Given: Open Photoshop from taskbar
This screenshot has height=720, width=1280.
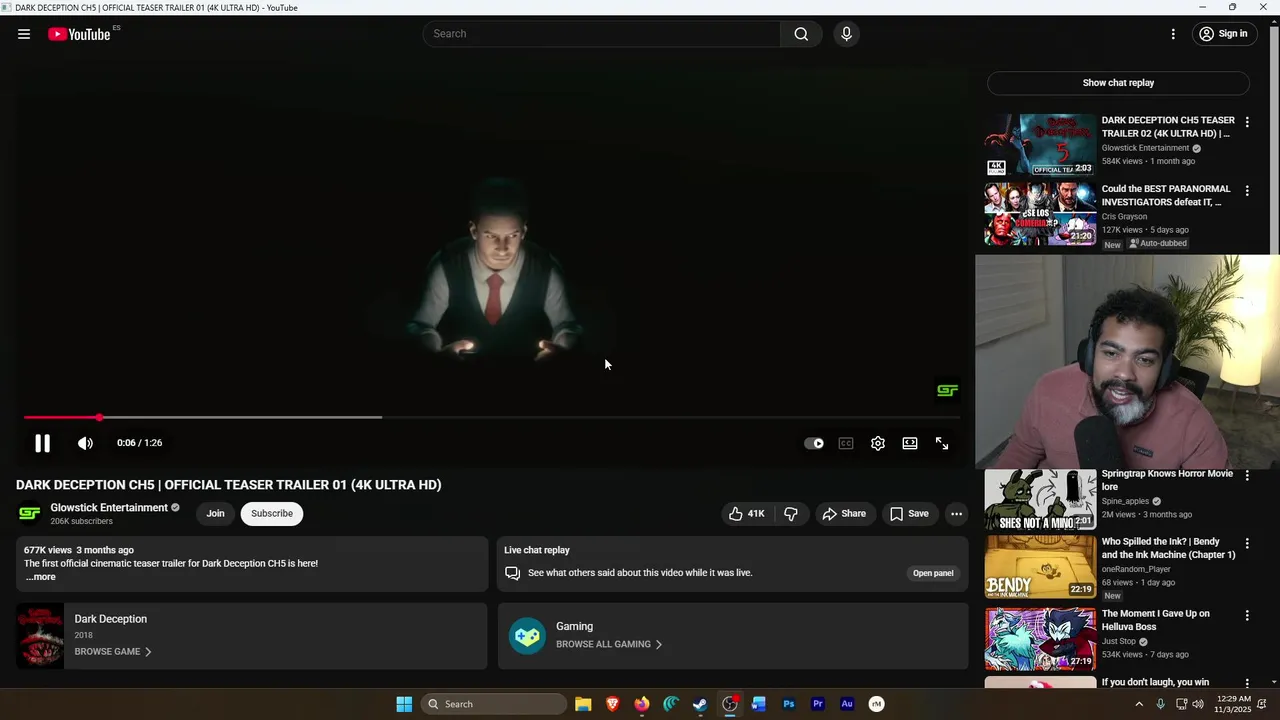Looking at the screenshot, I should 789,704.
